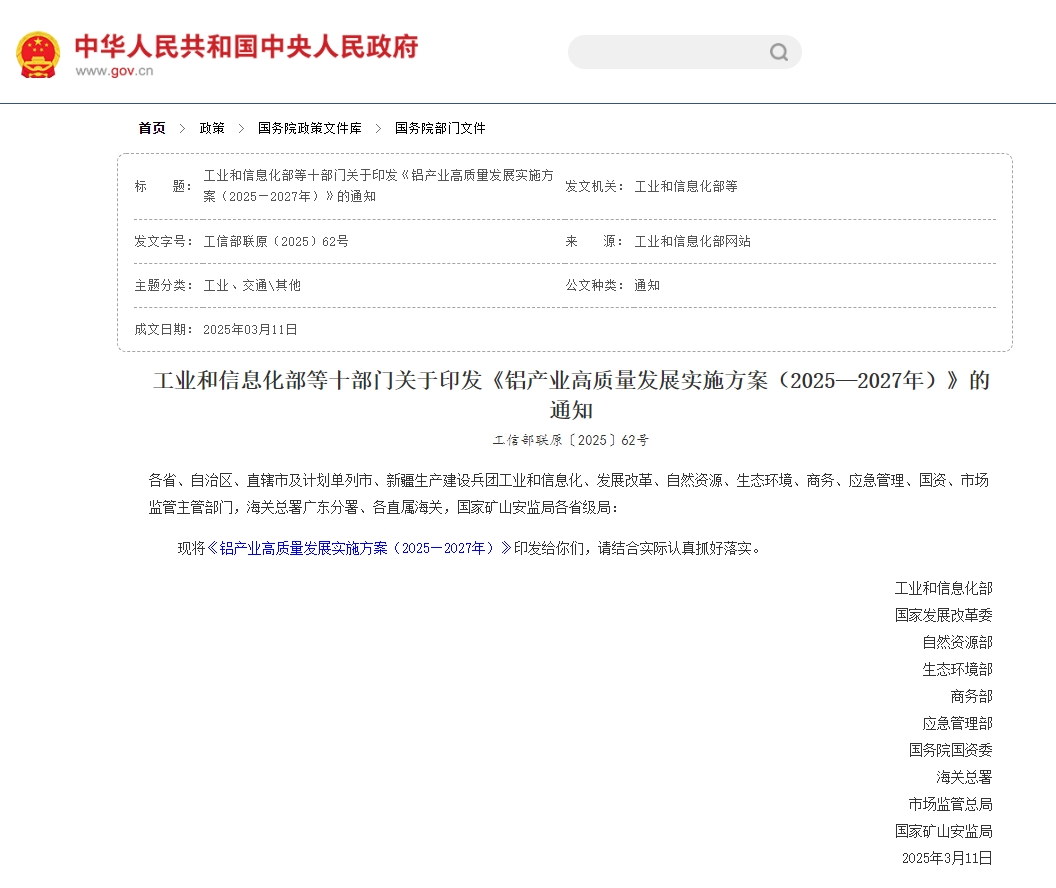Open the 政策 breadcrumb item
The height and width of the screenshot is (888, 1056).
point(213,128)
